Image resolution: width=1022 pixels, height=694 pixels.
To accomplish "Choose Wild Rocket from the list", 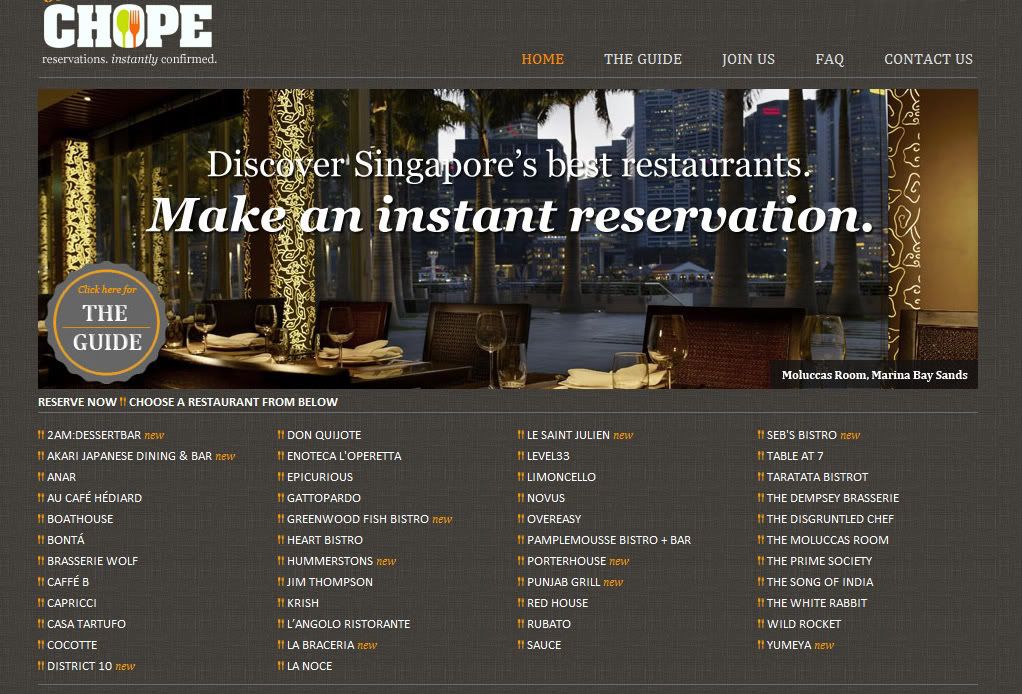I will pos(804,624).
